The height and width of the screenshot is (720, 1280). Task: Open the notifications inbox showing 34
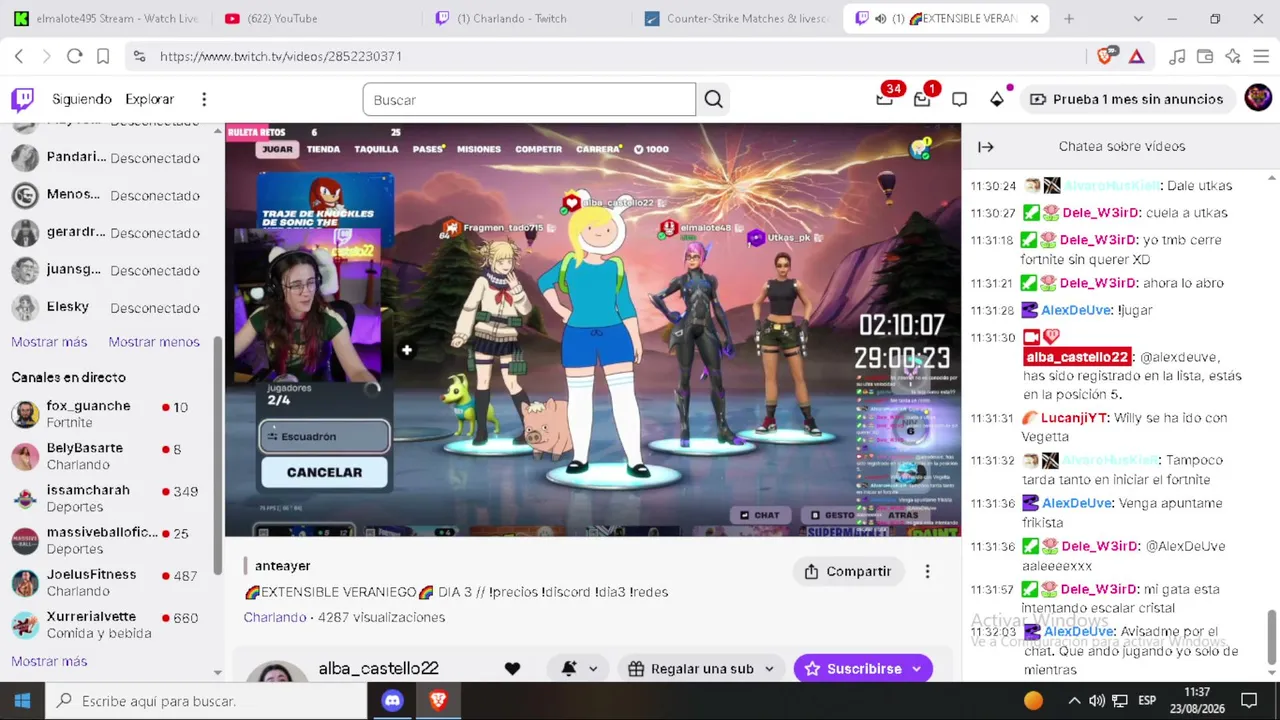pyautogui.click(x=885, y=98)
